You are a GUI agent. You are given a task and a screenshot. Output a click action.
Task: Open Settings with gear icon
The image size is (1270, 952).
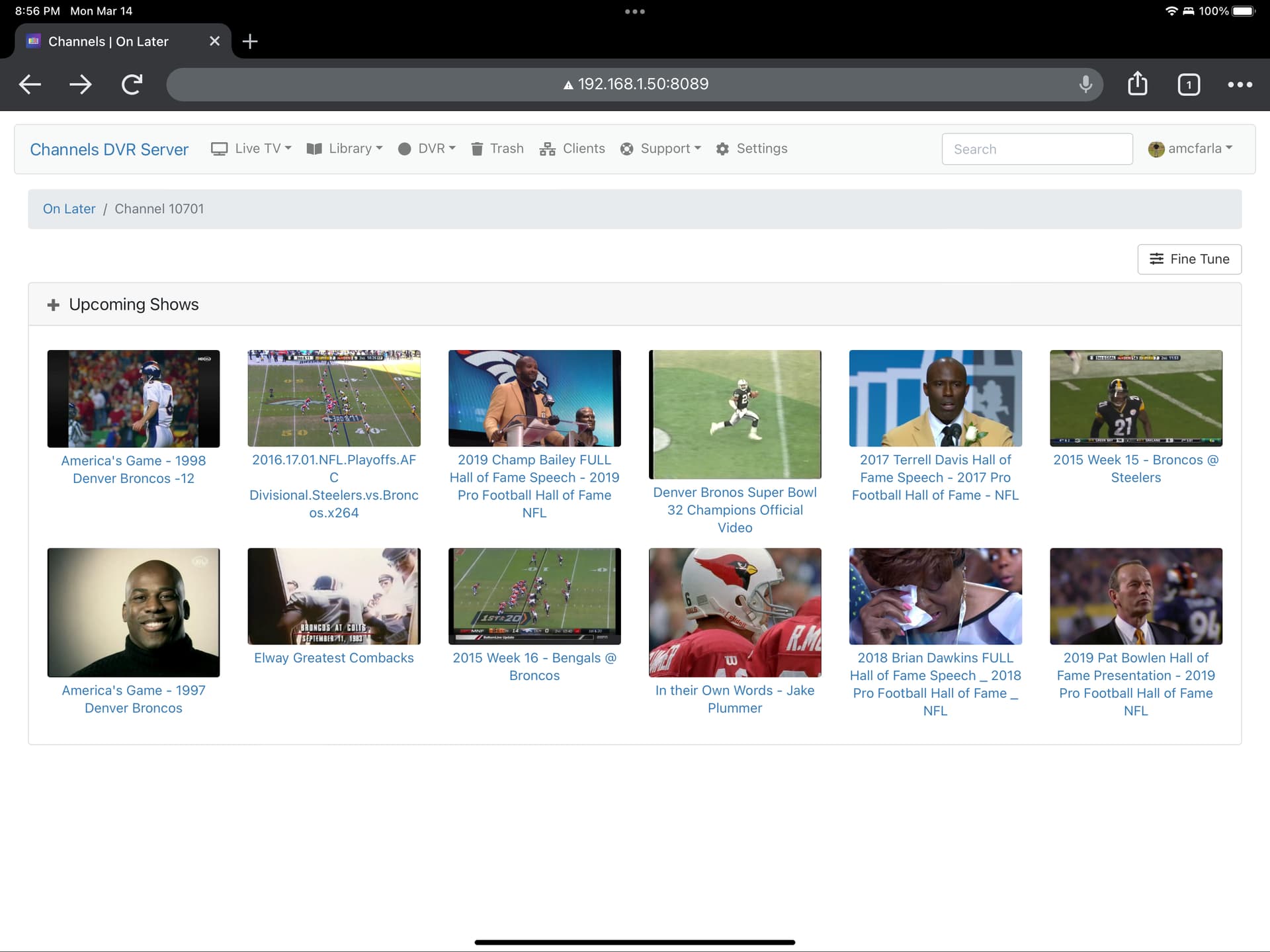pos(751,149)
